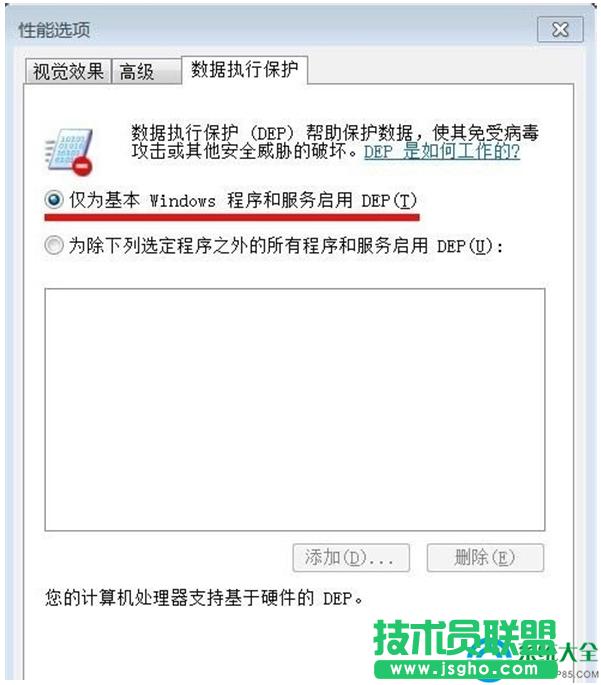Enable DEP for all programs except selected radio circle
The width and height of the screenshot is (601, 685).
point(54,245)
